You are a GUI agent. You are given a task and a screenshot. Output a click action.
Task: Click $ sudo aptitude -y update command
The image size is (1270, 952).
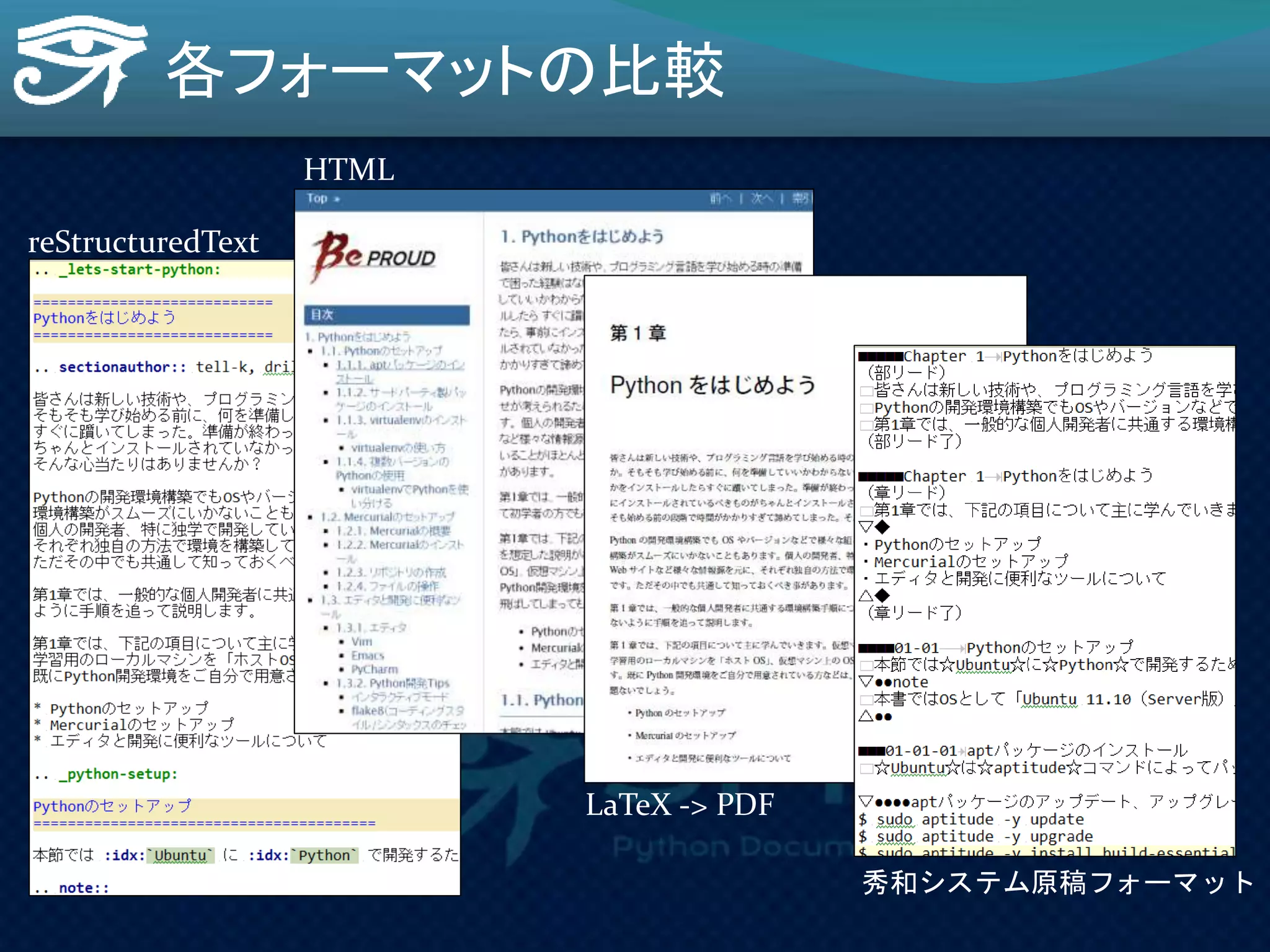click(x=971, y=819)
